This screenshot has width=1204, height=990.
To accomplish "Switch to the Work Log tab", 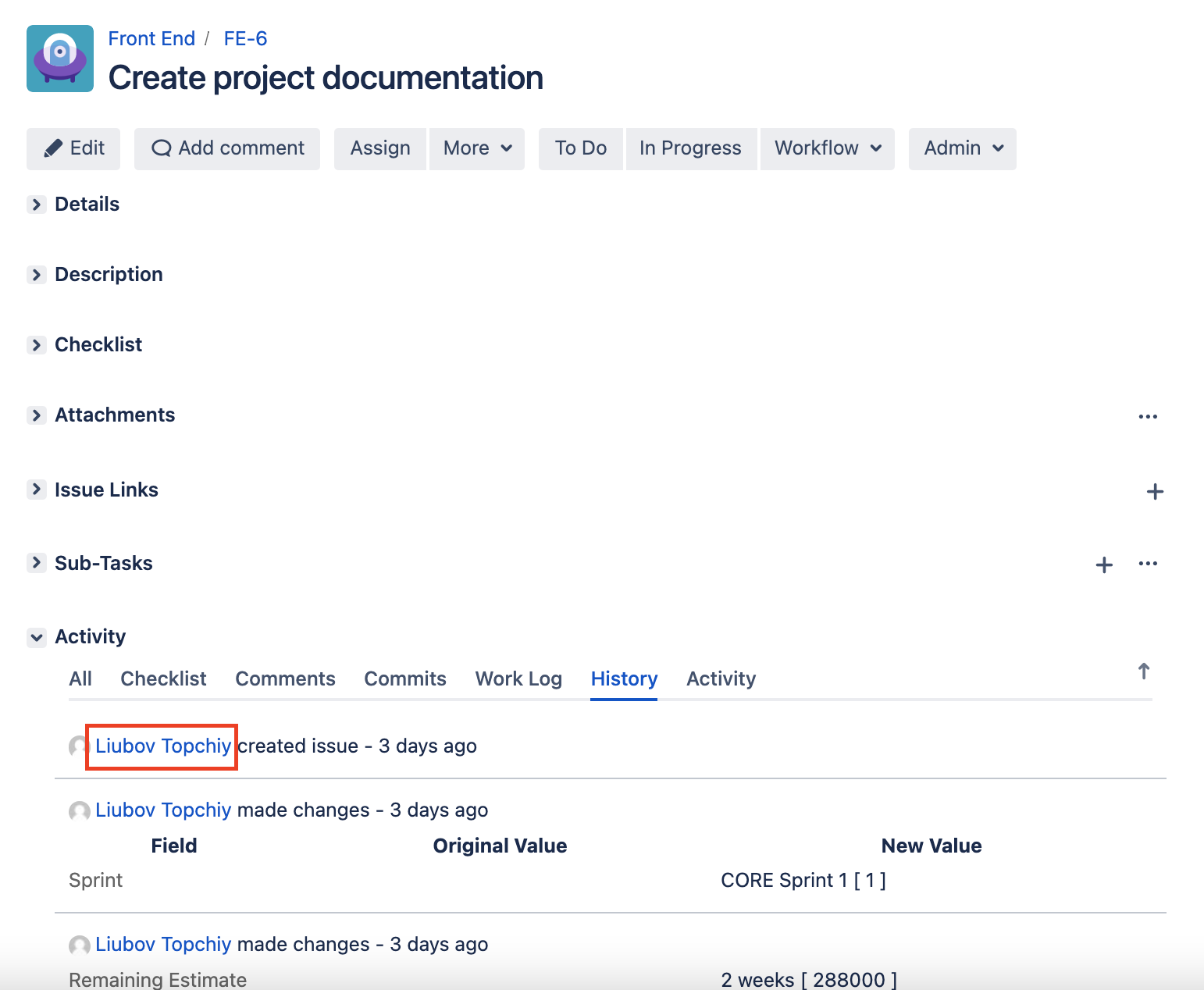I will 518,678.
